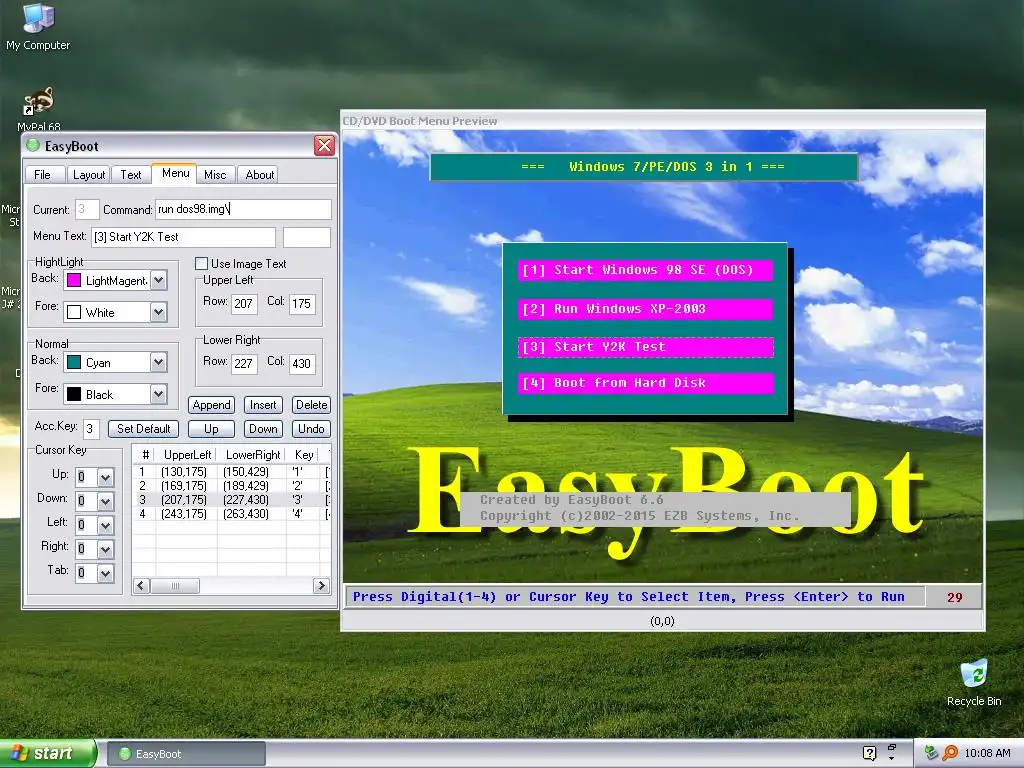Click the Cyan background color swatch
The width and height of the screenshot is (1024, 768).
pos(74,362)
